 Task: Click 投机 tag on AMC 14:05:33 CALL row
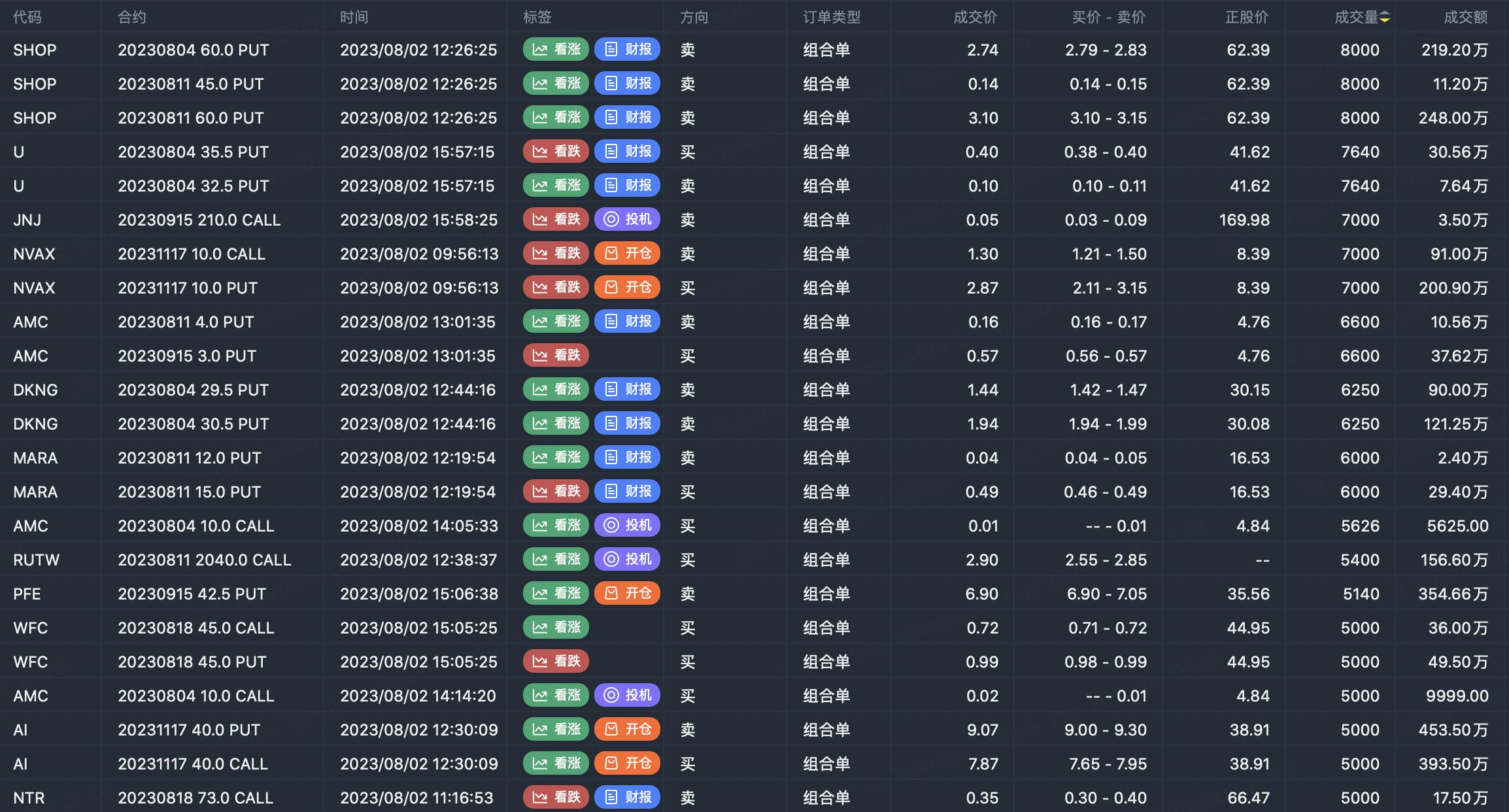[628, 526]
